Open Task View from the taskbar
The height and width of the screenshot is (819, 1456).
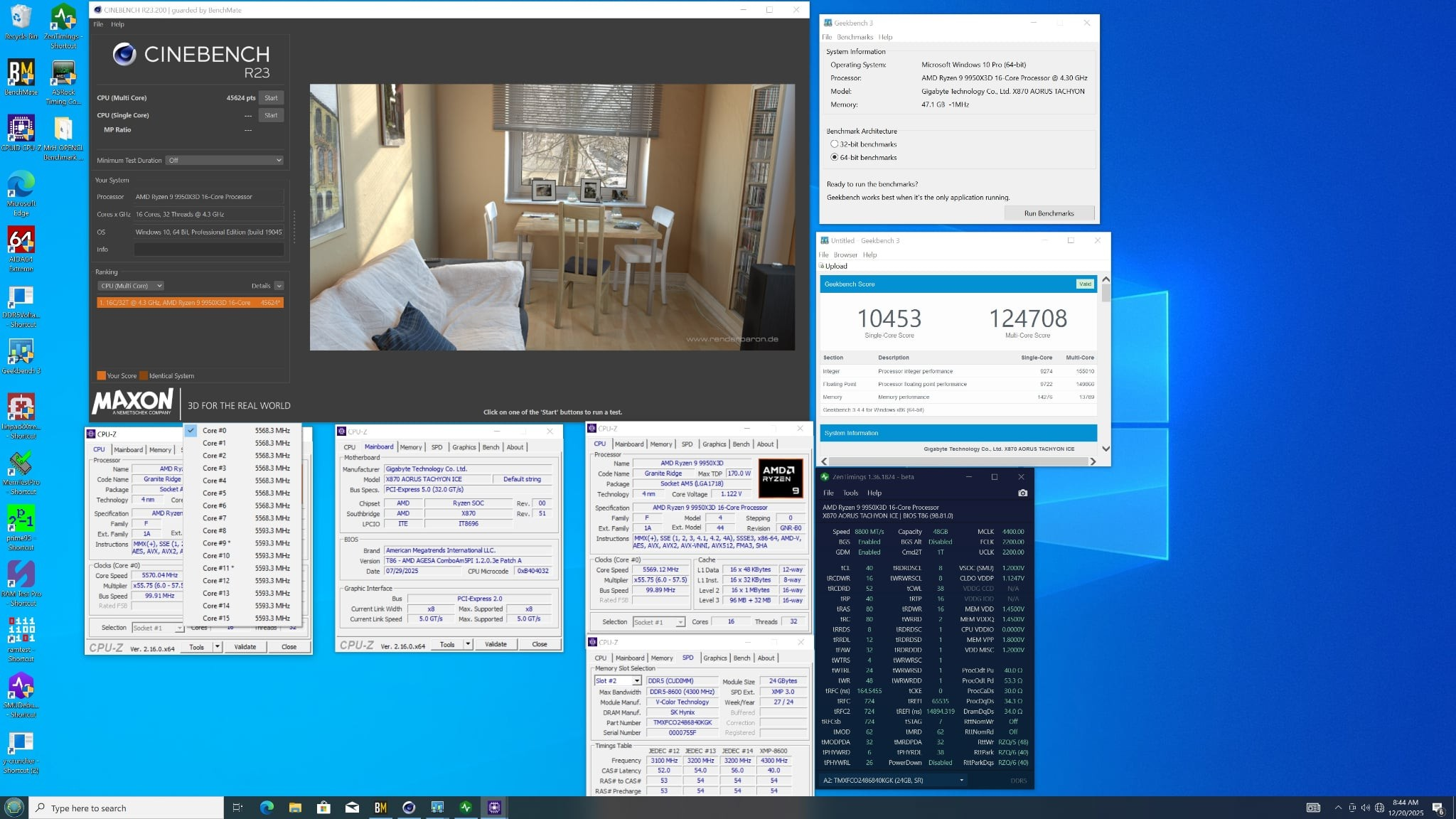(x=237, y=808)
